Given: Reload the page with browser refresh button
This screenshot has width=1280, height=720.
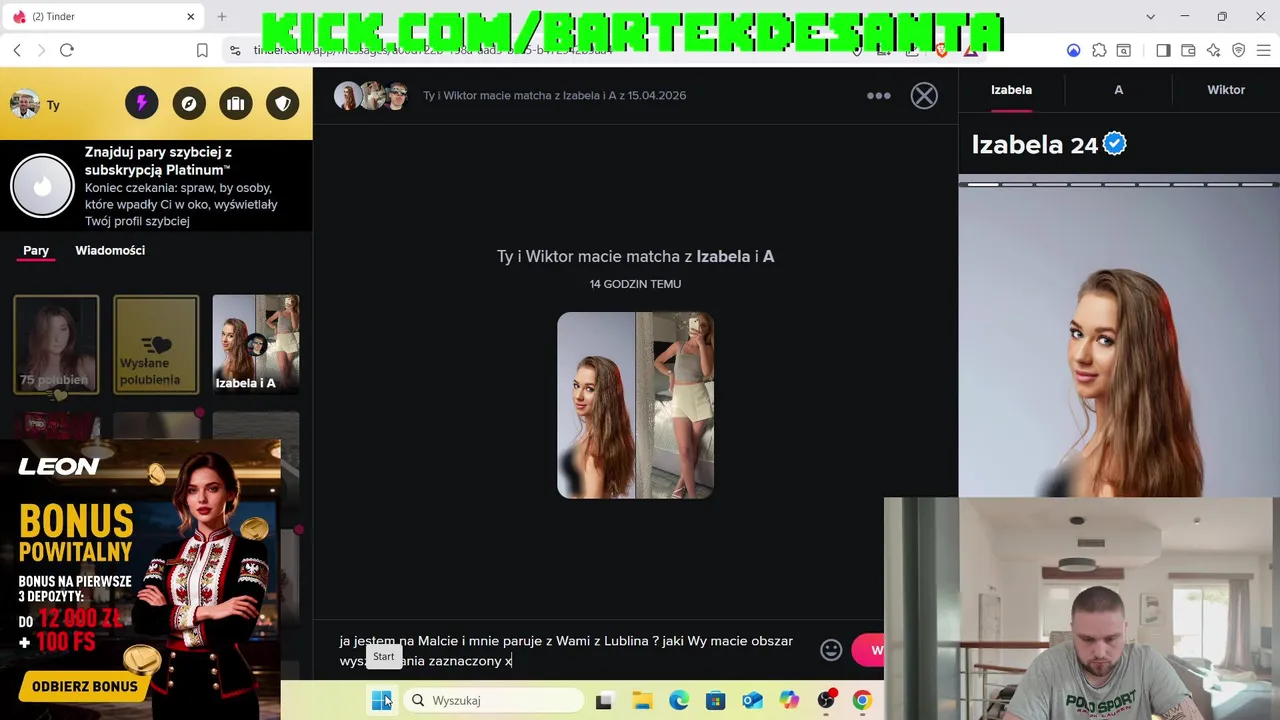Looking at the screenshot, I should pos(67,50).
